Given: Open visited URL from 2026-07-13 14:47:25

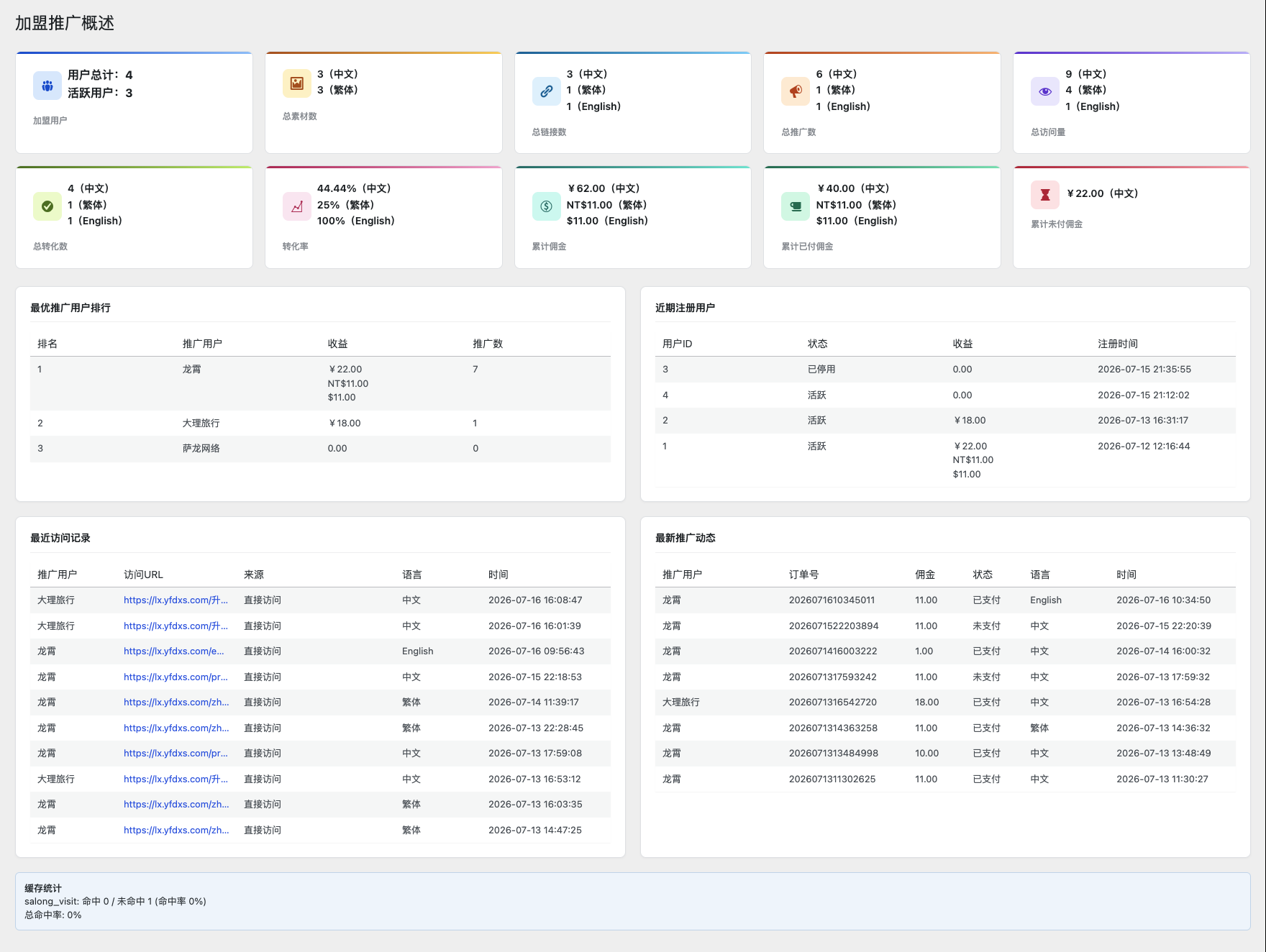Looking at the screenshot, I should click(x=176, y=830).
